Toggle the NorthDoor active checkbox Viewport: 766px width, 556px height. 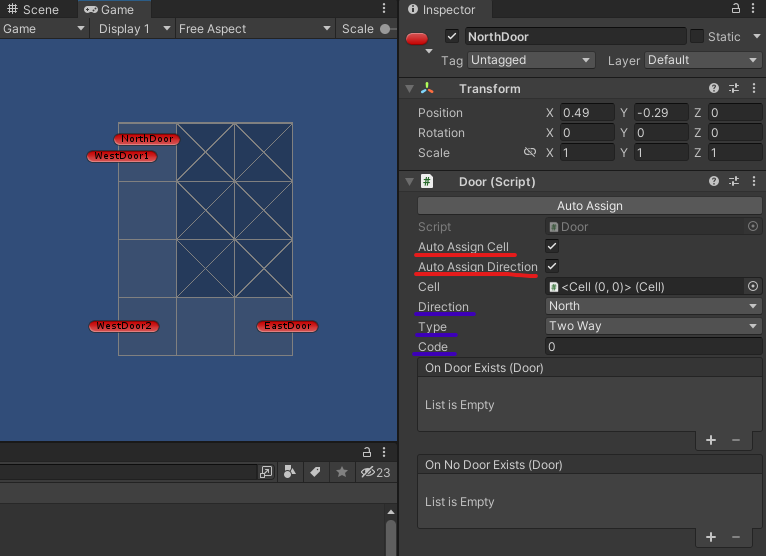(452, 36)
